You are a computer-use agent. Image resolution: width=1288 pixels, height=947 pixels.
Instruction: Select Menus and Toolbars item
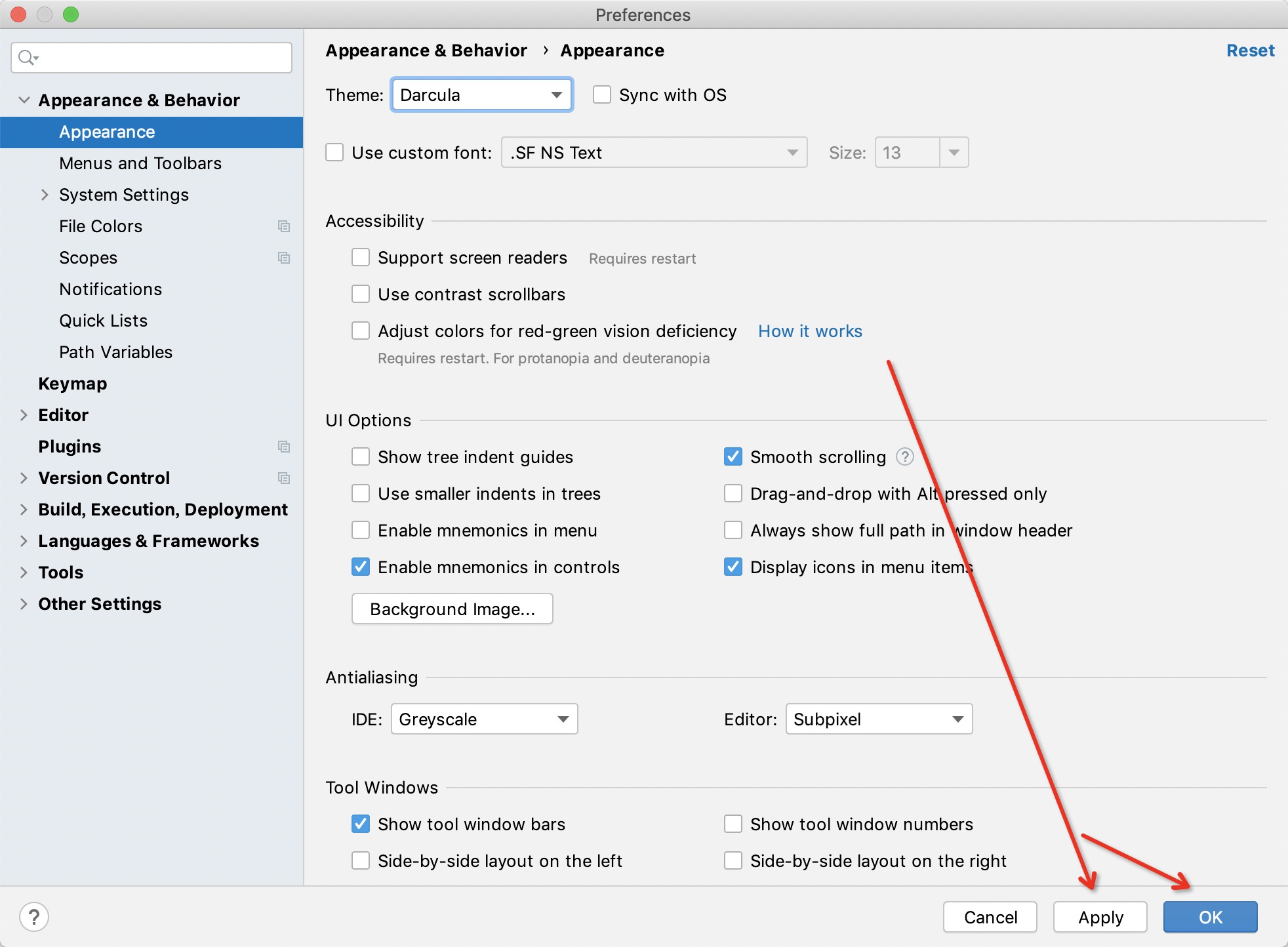[140, 163]
